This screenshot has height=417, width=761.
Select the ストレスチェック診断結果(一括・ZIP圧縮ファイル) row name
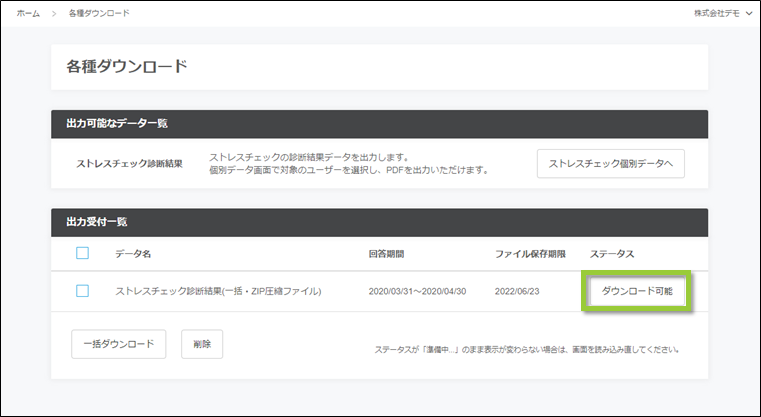218,291
